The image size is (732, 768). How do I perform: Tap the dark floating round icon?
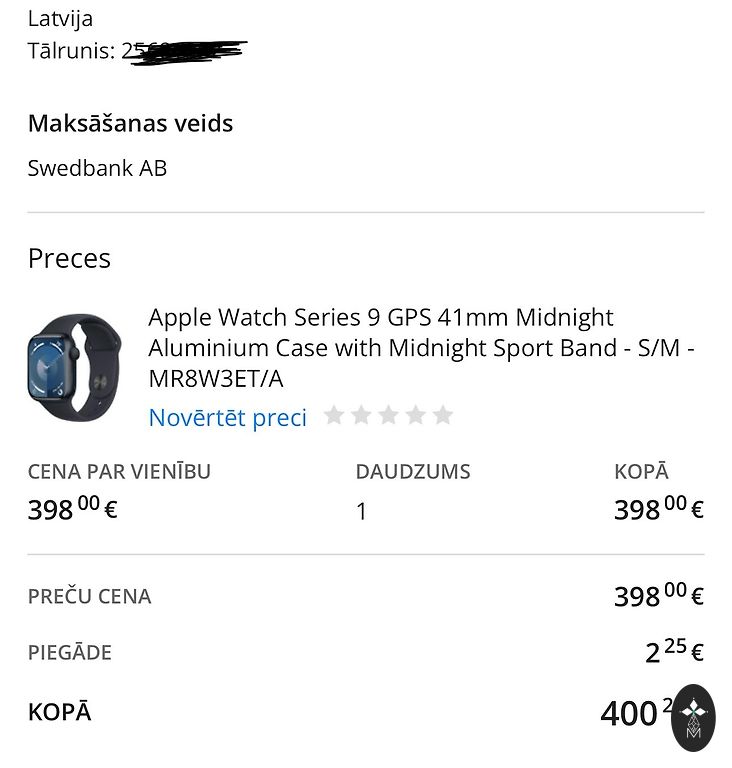[x=694, y=717]
